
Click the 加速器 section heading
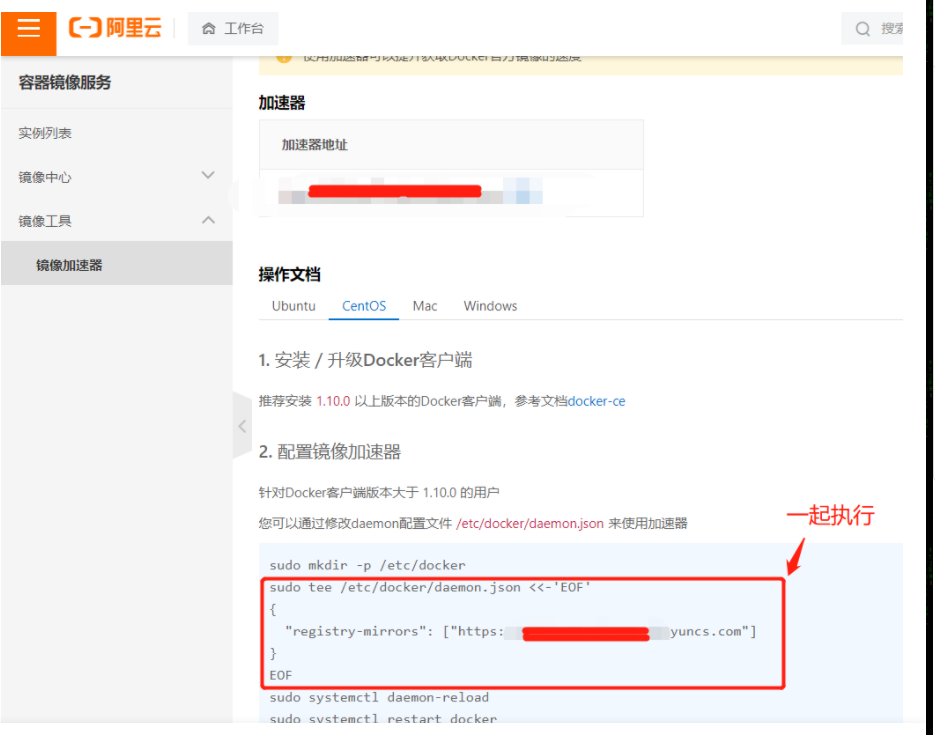(x=281, y=103)
